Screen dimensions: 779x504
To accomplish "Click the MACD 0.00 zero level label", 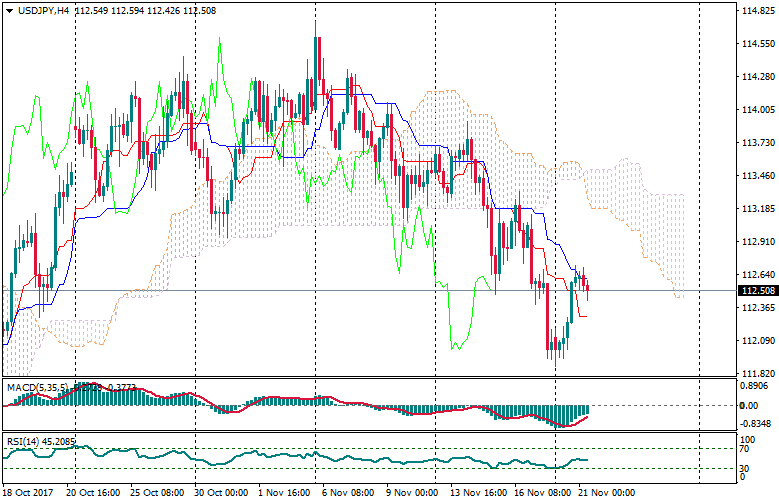I will 747,405.
